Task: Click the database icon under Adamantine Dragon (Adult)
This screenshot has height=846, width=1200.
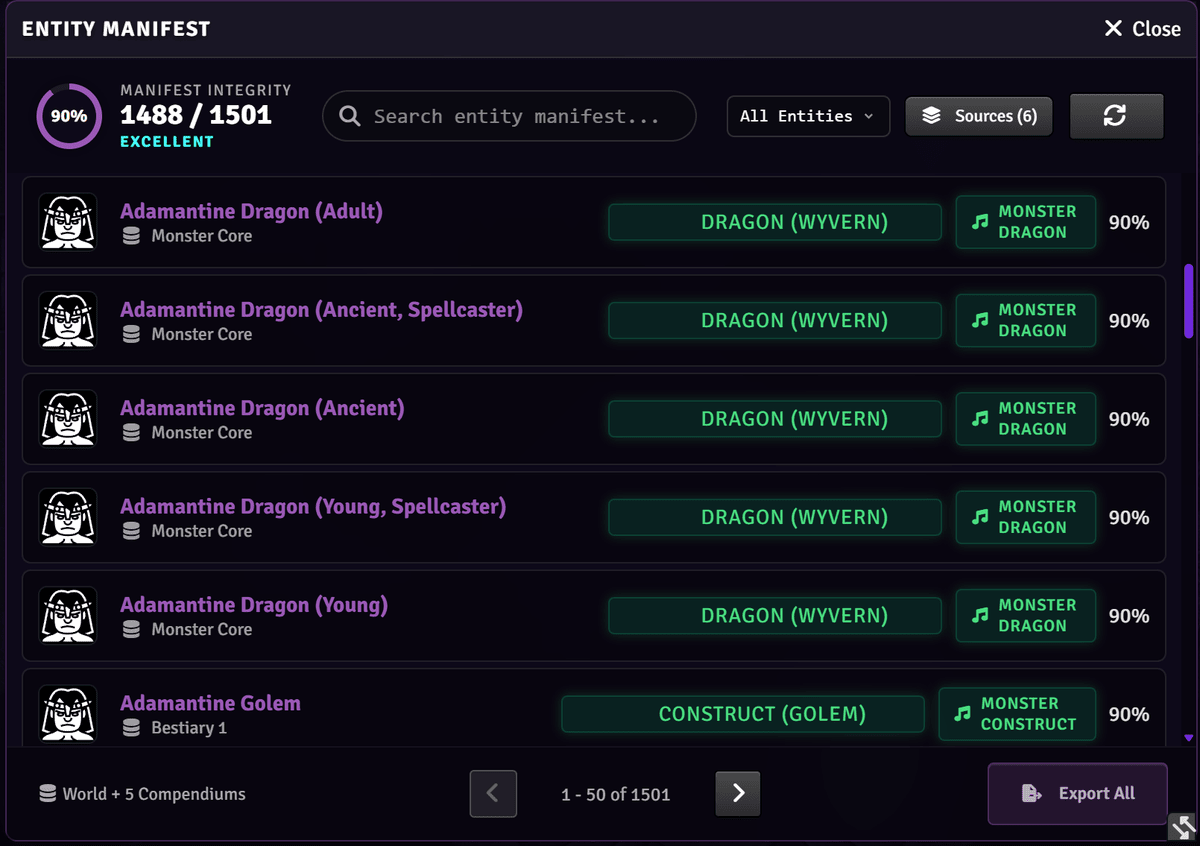Action: pyautogui.click(x=131, y=236)
